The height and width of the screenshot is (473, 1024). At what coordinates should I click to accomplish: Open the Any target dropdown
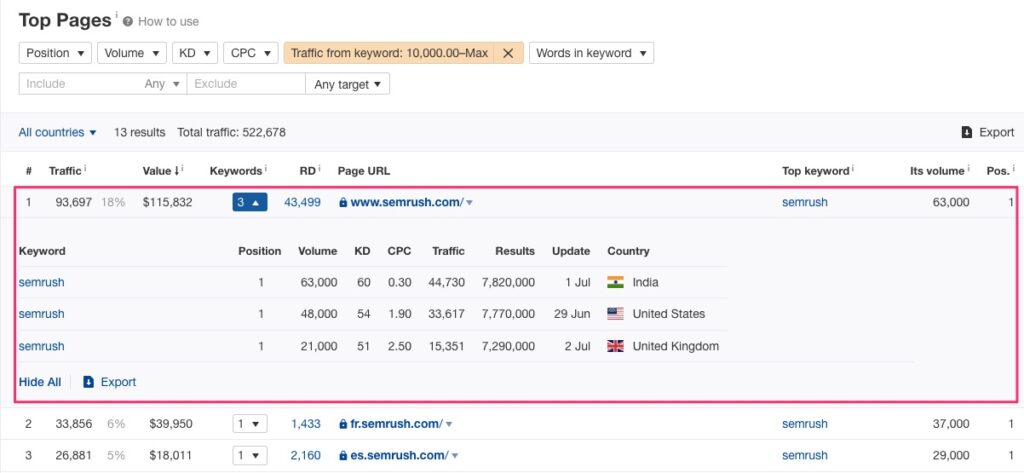click(x=347, y=84)
